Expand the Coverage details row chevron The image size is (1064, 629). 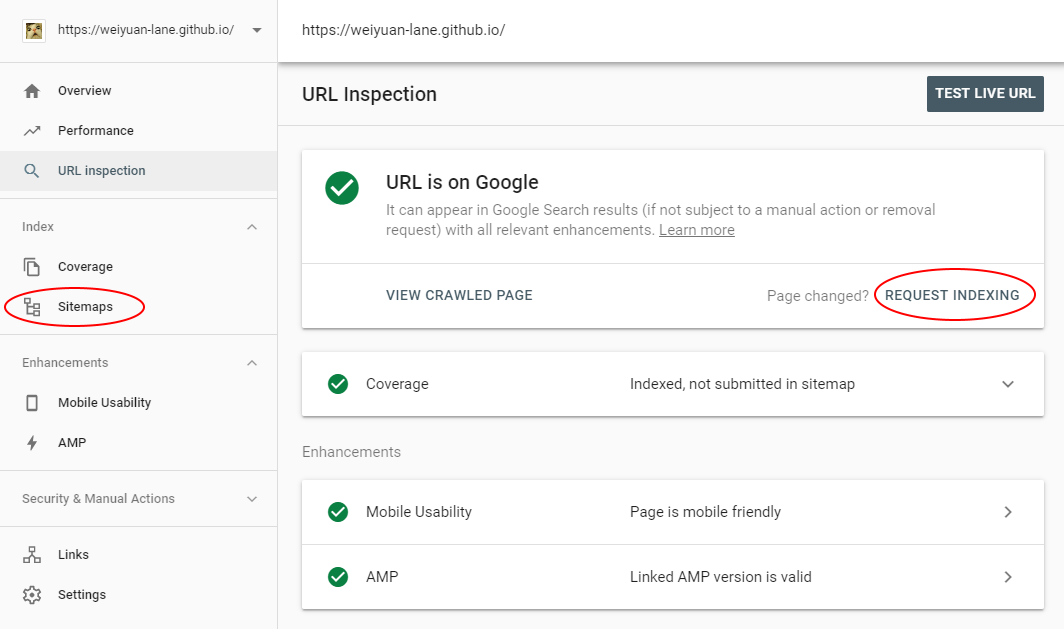(x=1008, y=384)
